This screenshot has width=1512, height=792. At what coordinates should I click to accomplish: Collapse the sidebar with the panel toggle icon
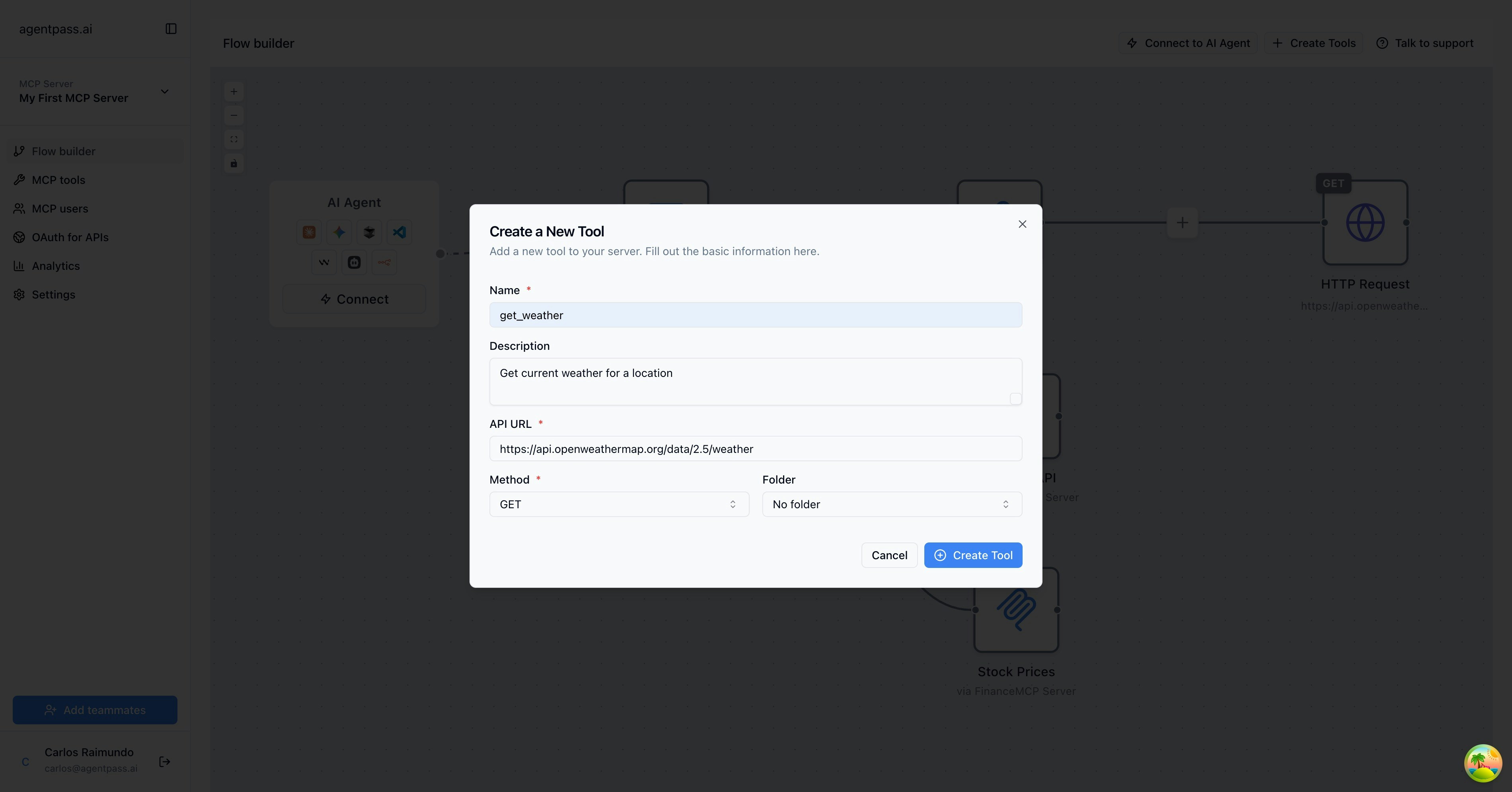point(171,29)
